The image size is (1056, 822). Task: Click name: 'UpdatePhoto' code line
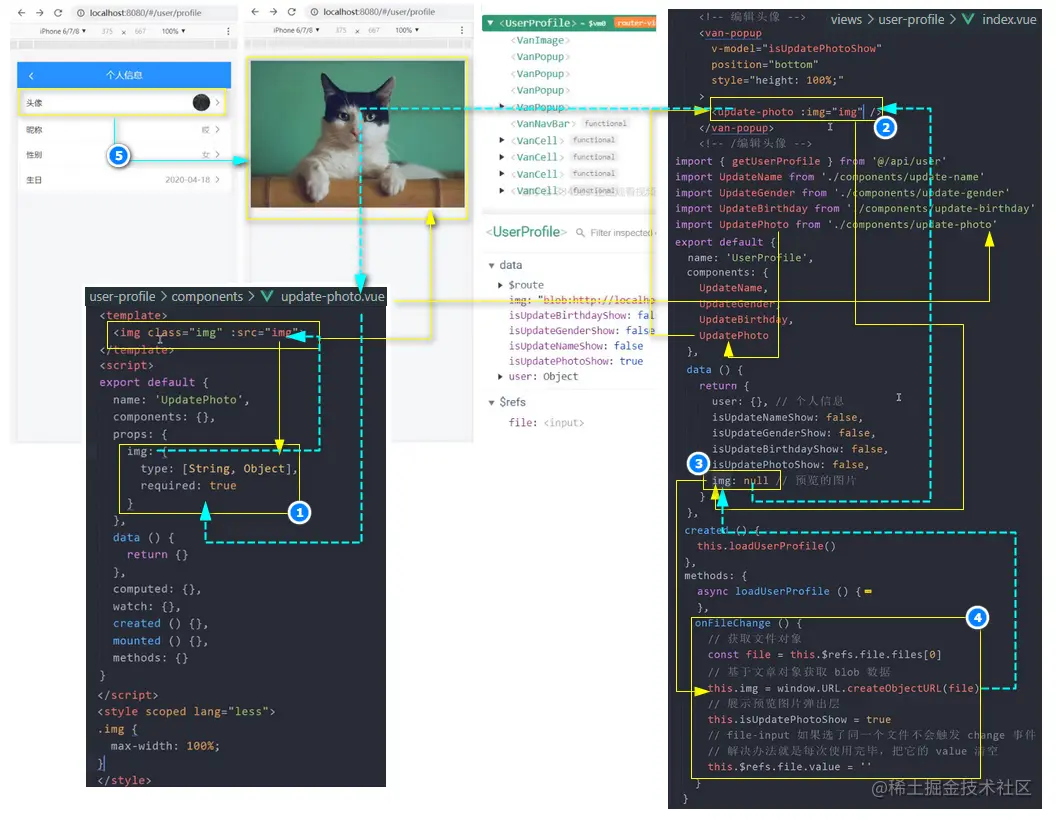[x=181, y=400]
